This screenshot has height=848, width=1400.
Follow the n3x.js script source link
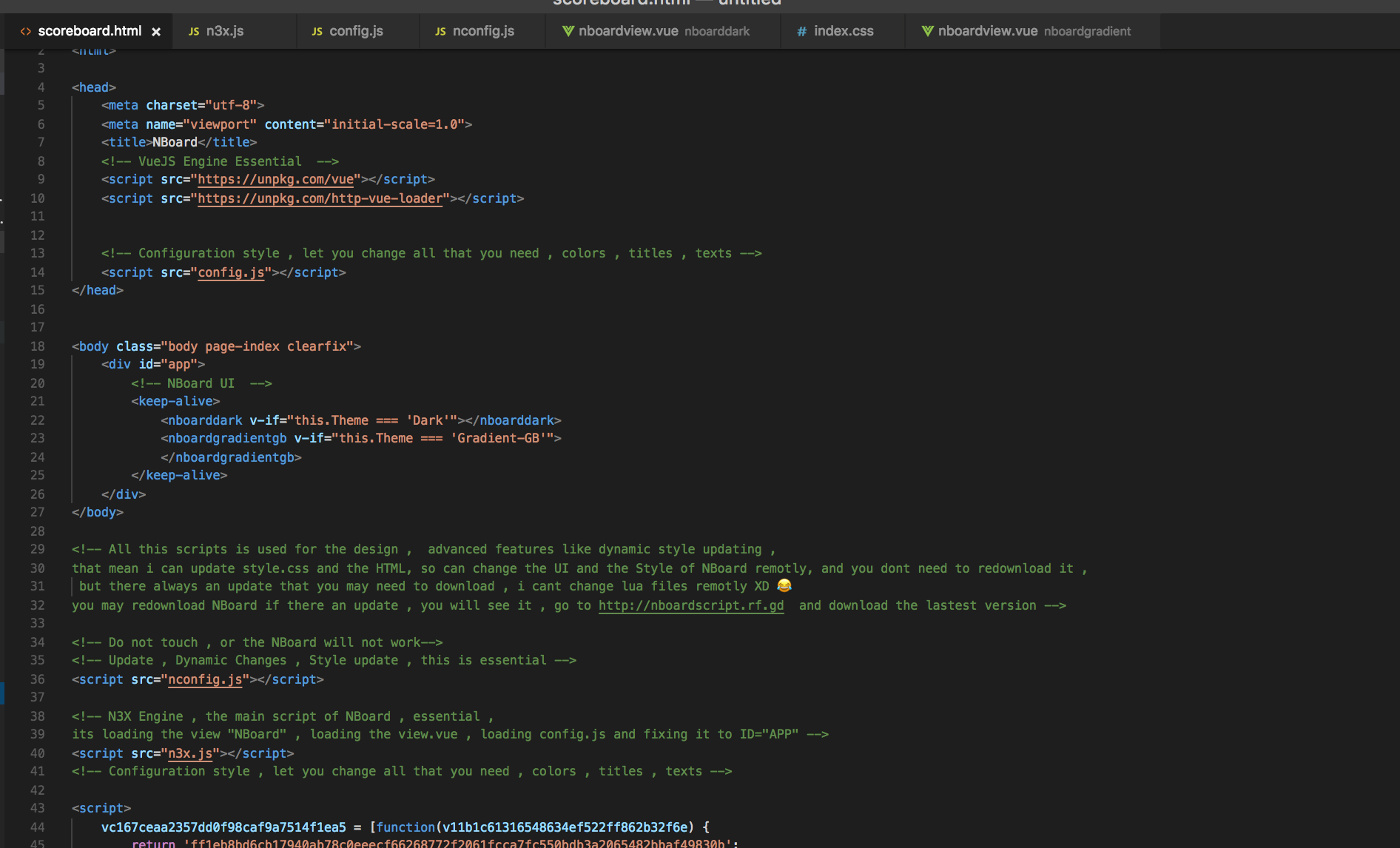[x=190, y=753]
